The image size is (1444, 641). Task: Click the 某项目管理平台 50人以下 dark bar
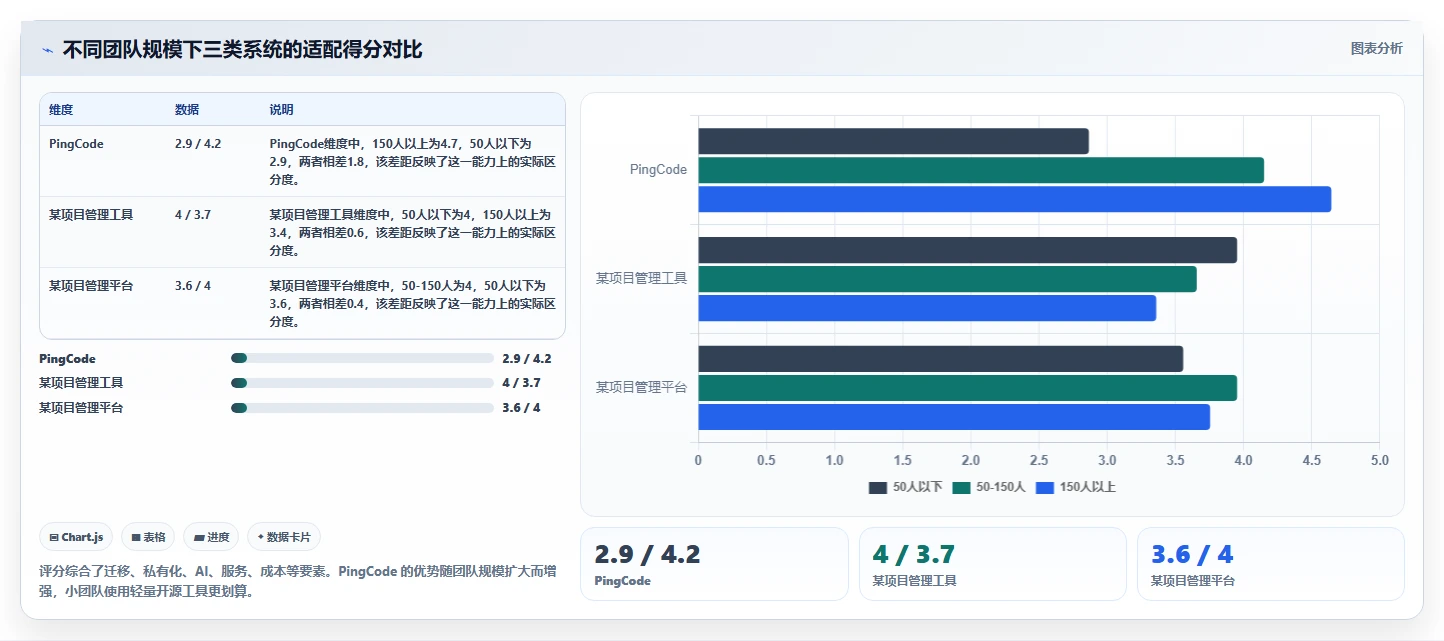coord(941,359)
